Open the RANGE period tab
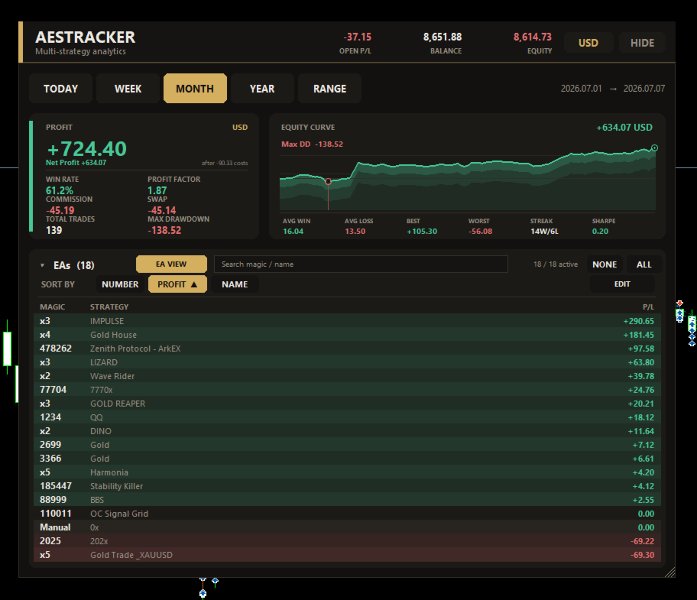 pos(329,88)
